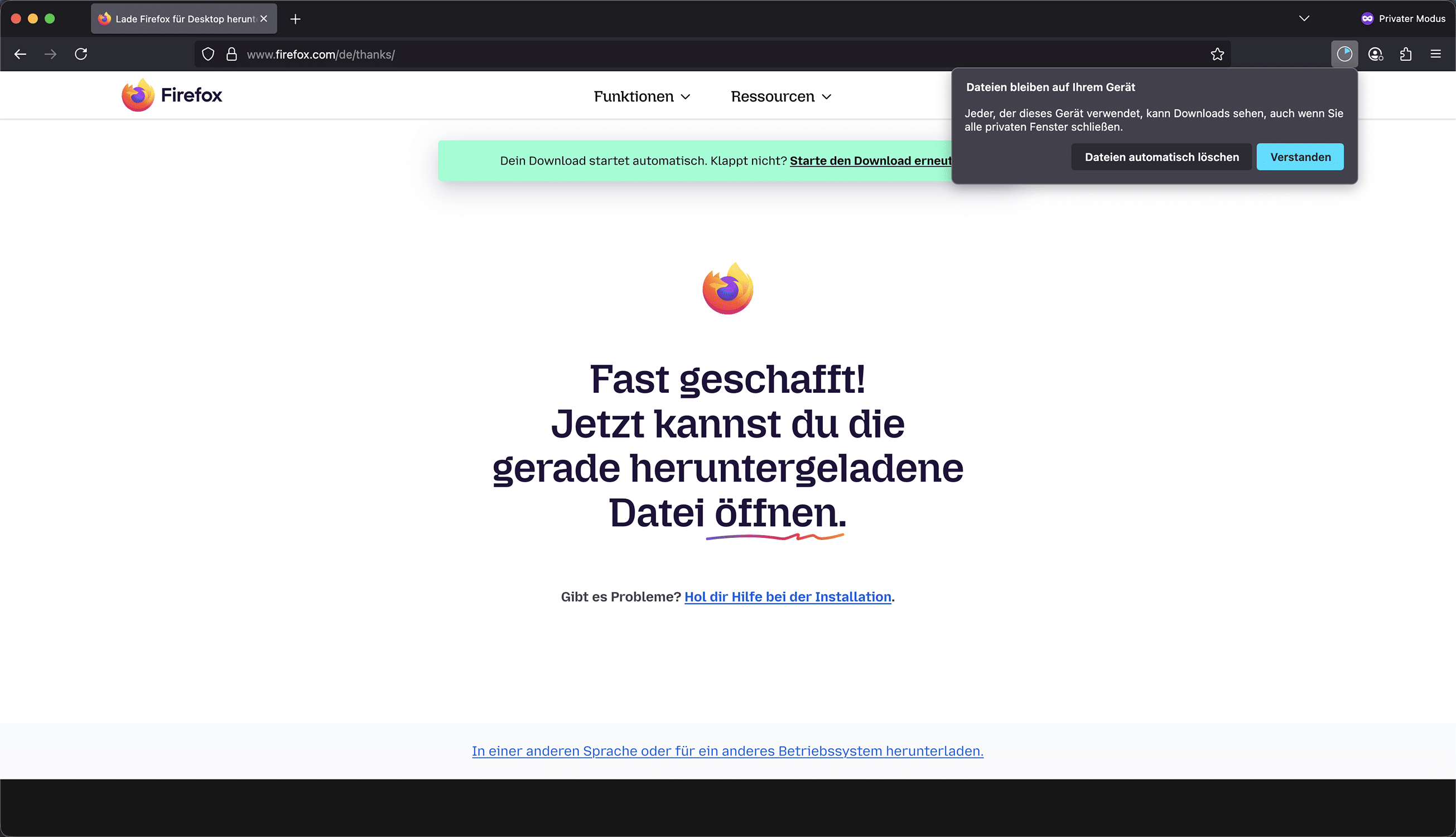Screen dimensions: 1456x837
Task: Open Hol dir Hilfe bei der Installation
Action: click(x=788, y=597)
